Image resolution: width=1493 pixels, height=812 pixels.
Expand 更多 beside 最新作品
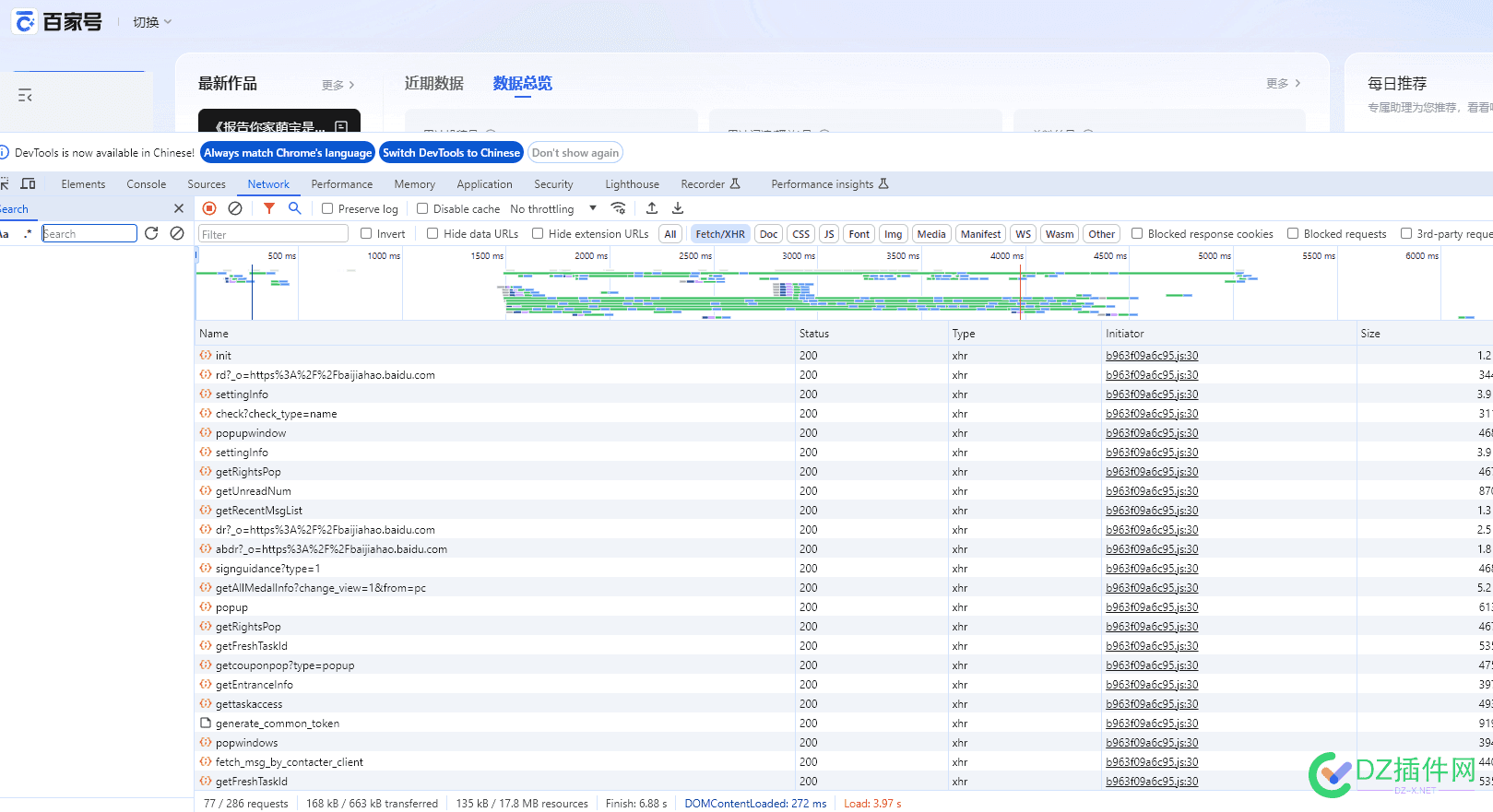tap(338, 85)
